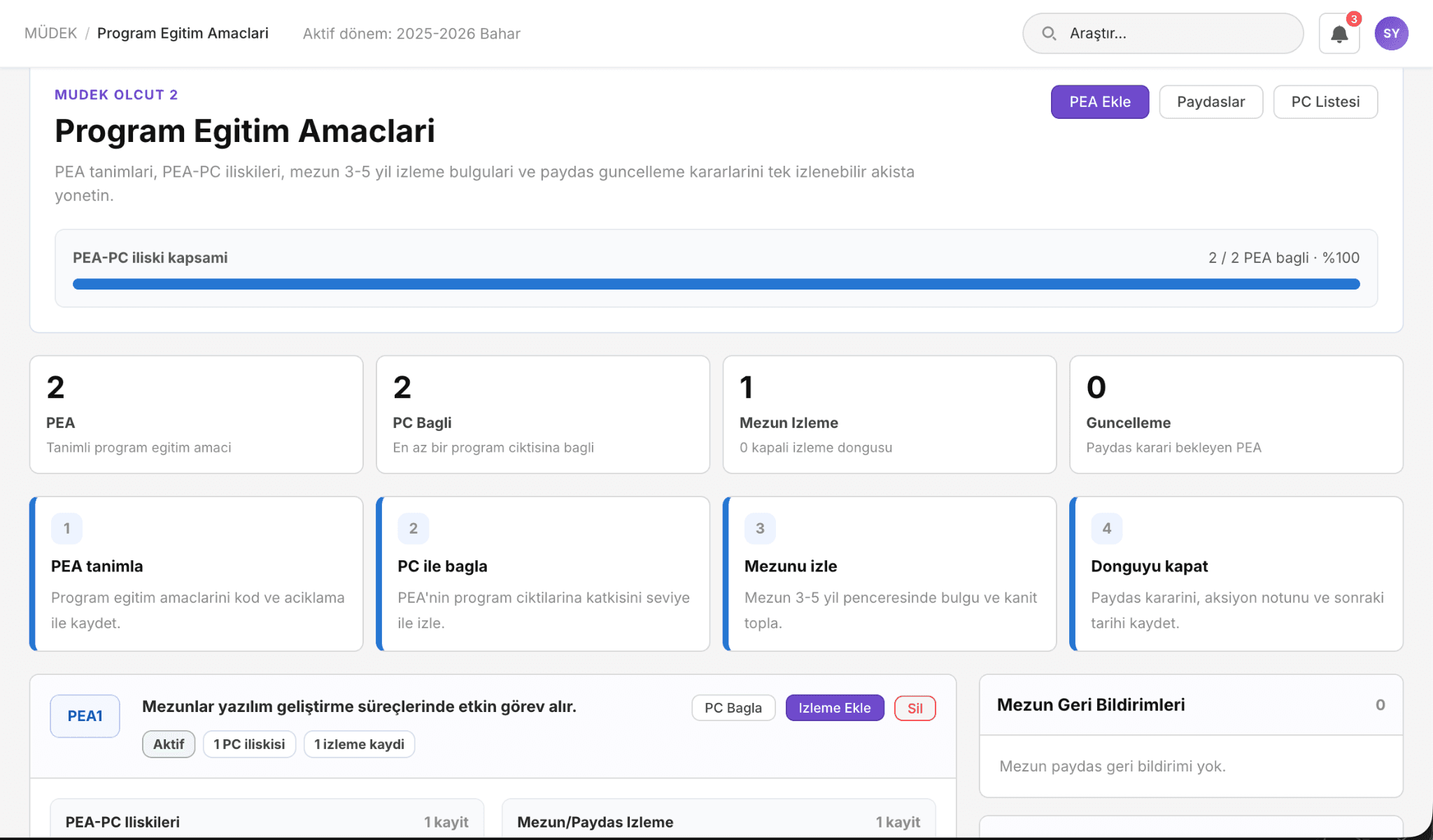The width and height of the screenshot is (1433, 840).
Task: Click the PEA1 code badge
Action: click(x=85, y=716)
